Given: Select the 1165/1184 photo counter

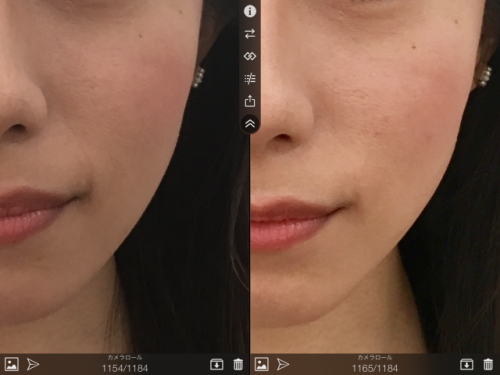Looking at the screenshot, I should tap(375, 368).
